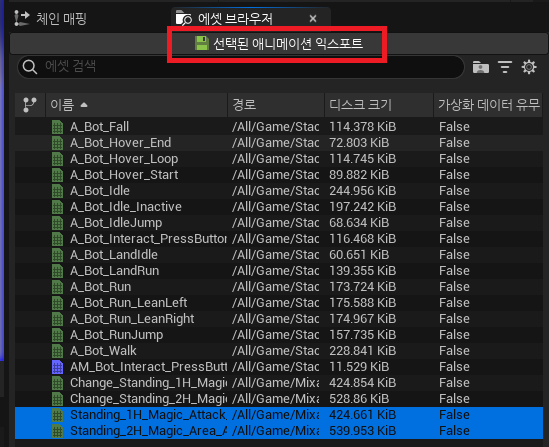
Task: Select the A_Bot_Interact_PressButton animation
Action: pos(279,239)
